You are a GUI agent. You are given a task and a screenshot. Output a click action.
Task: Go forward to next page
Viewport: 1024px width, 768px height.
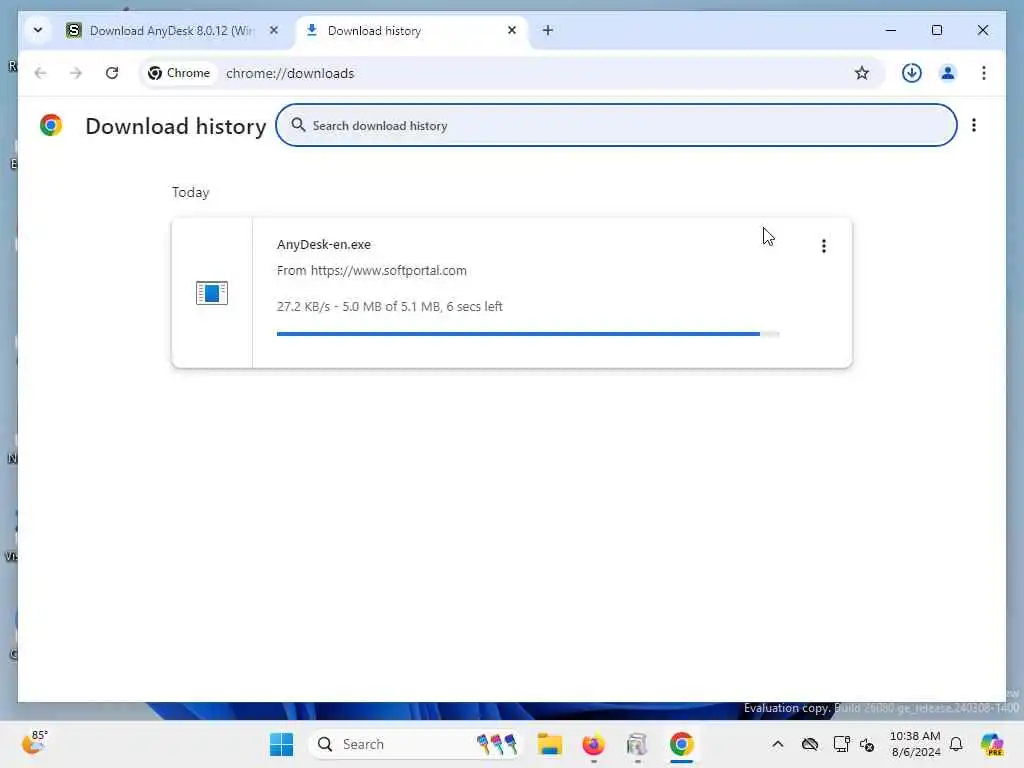tap(76, 73)
